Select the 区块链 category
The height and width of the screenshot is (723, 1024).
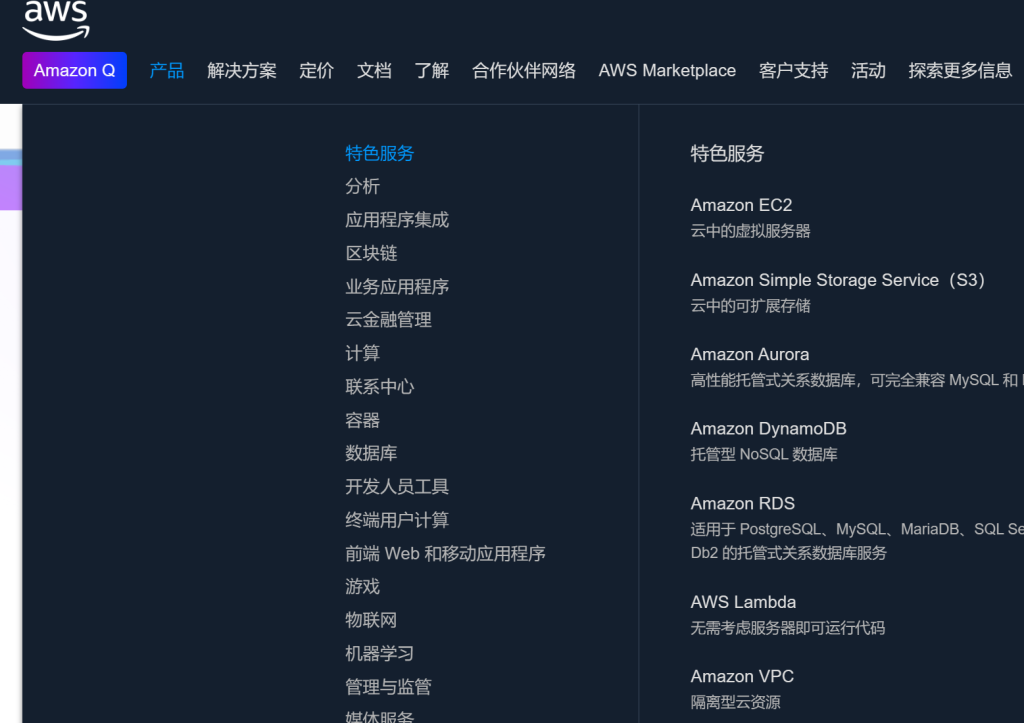pyautogui.click(x=371, y=253)
